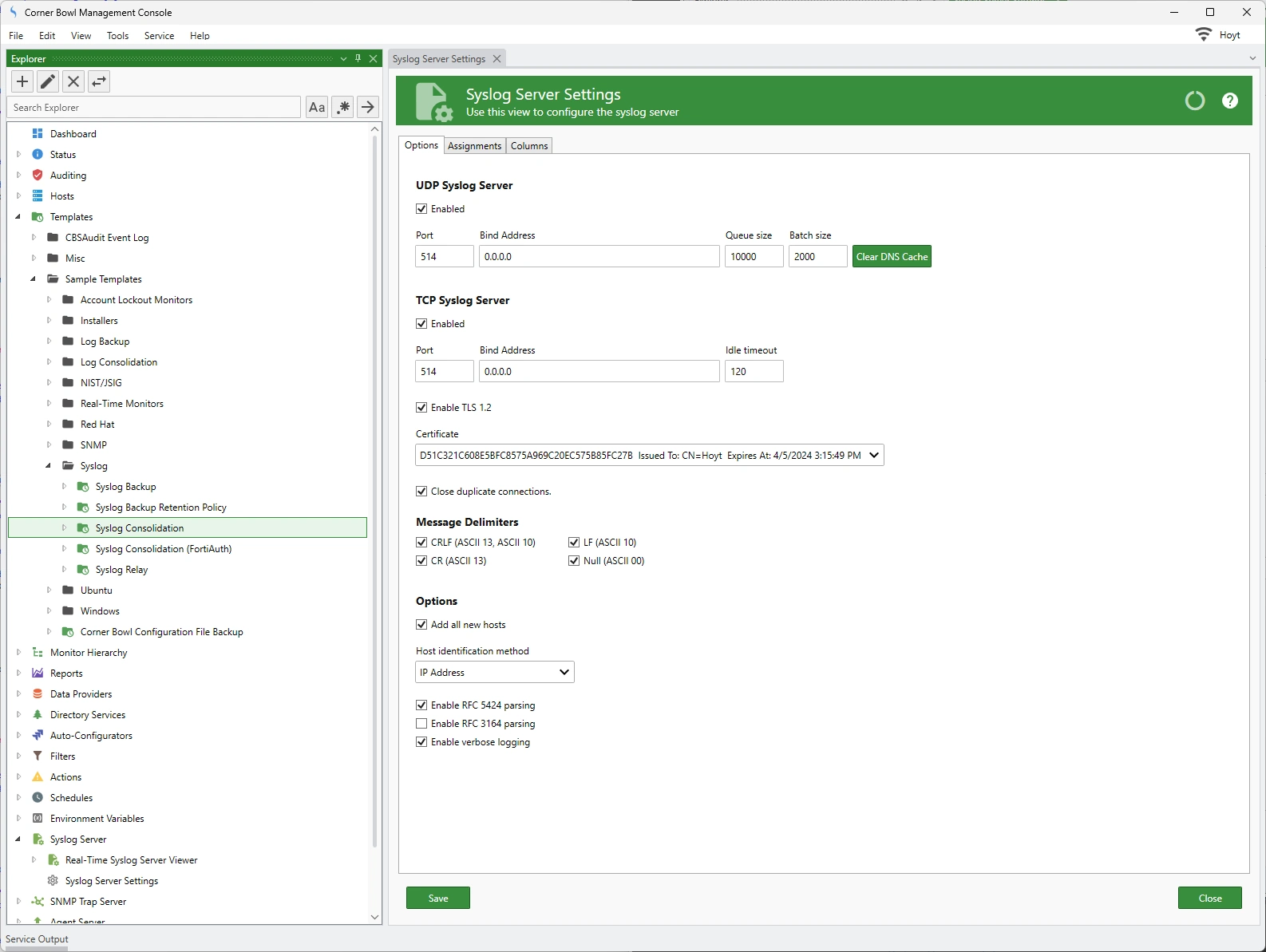Uncheck Close duplicate connections
1266x952 pixels.
pos(421,492)
